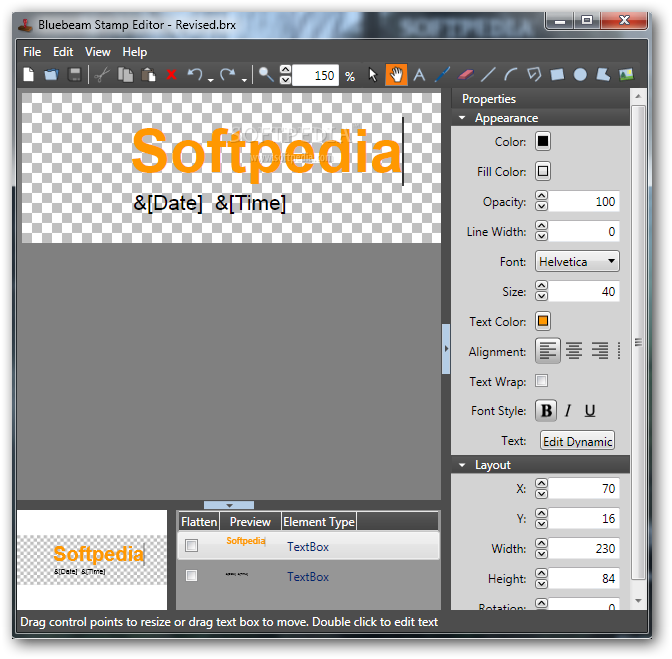Open the File menu
Screen dimensions: 672x659
click(x=32, y=52)
